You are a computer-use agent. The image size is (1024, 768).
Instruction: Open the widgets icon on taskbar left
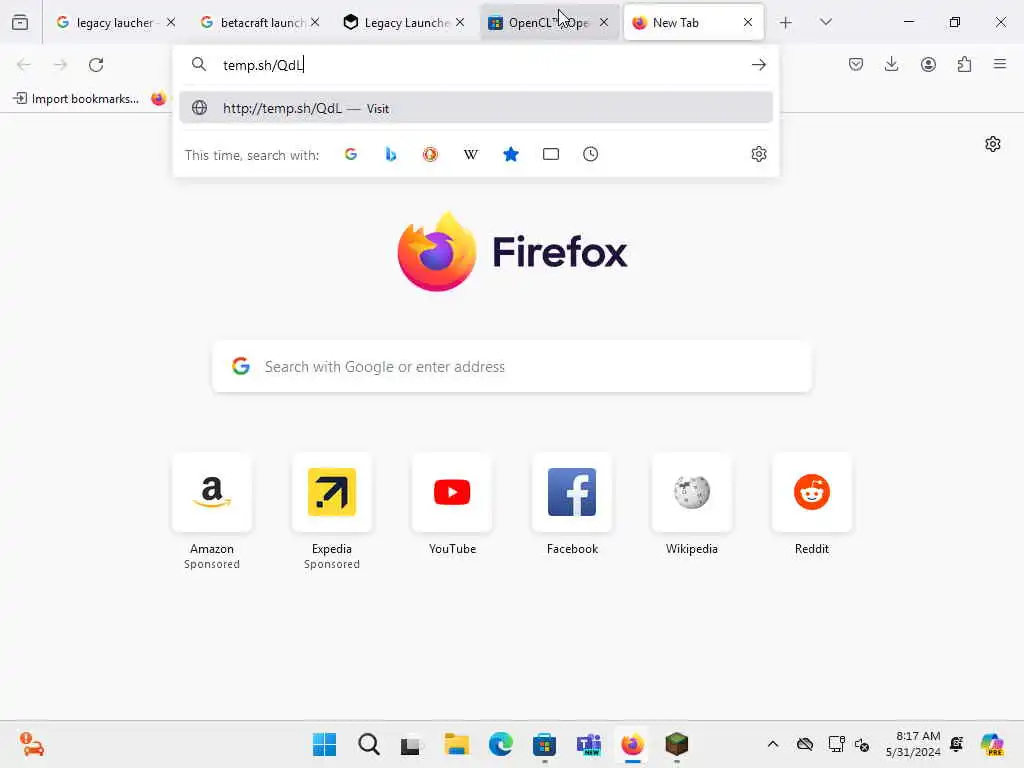[31, 744]
